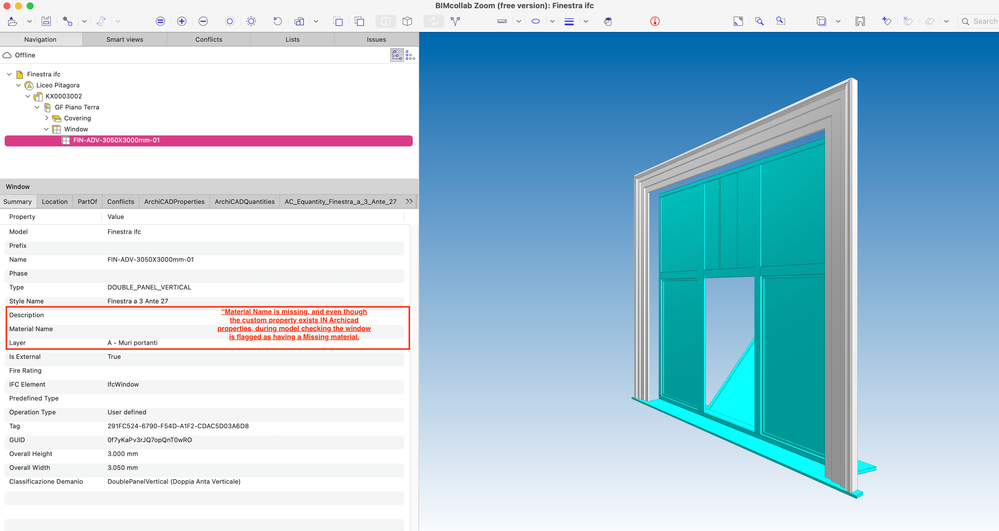This screenshot has width=999, height=531.
Task: Click the add tag with plus icon
Action: pos(886,21)
